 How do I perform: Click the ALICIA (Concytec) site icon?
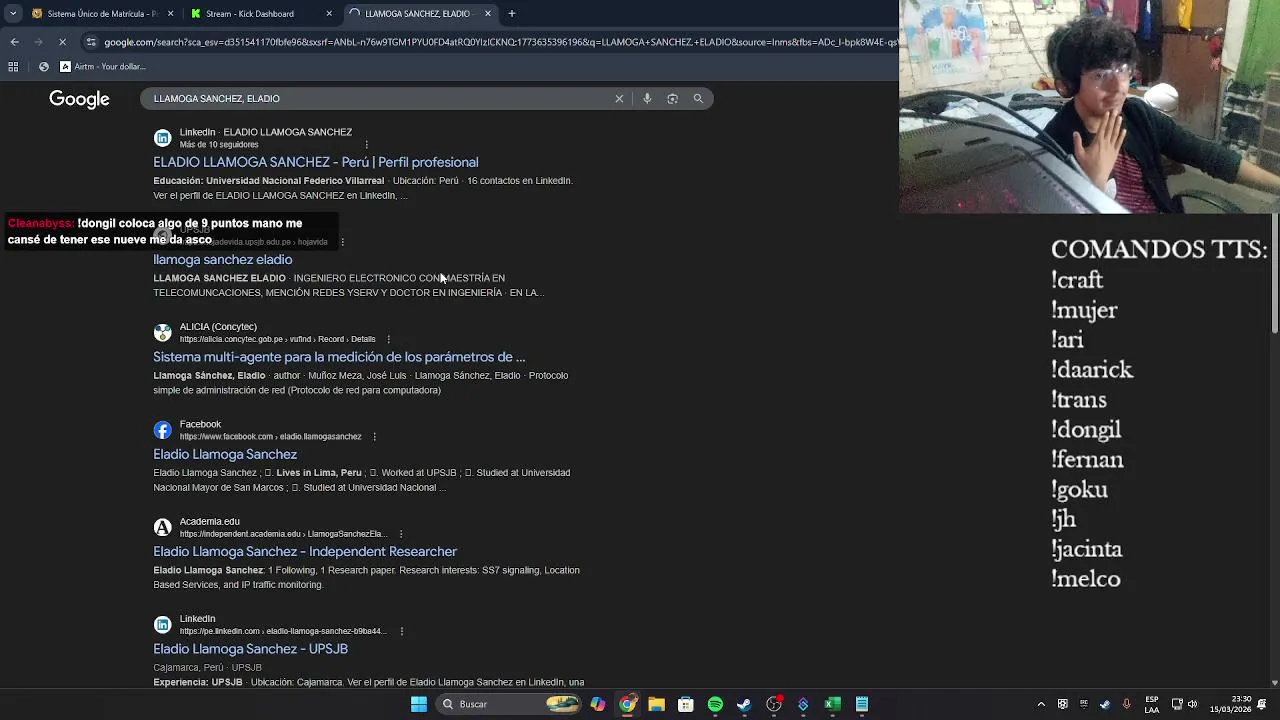(x=162, y=333)
